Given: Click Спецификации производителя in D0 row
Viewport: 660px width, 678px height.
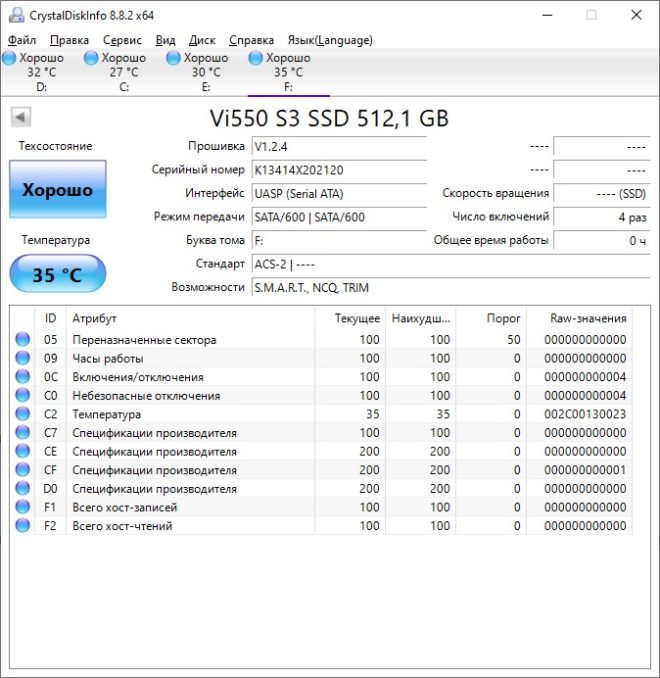Looking at the screenshot, I should 154,489.
